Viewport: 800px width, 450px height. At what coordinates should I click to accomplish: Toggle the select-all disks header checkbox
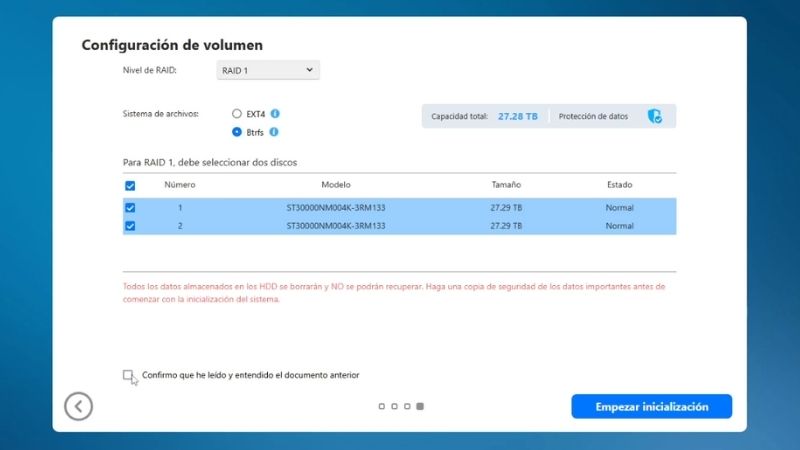130,186
